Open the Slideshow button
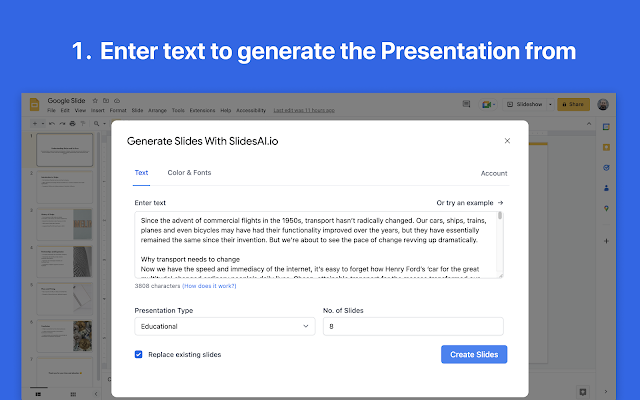The height and width of the screenshot is (400, 640). click(527, 104)
